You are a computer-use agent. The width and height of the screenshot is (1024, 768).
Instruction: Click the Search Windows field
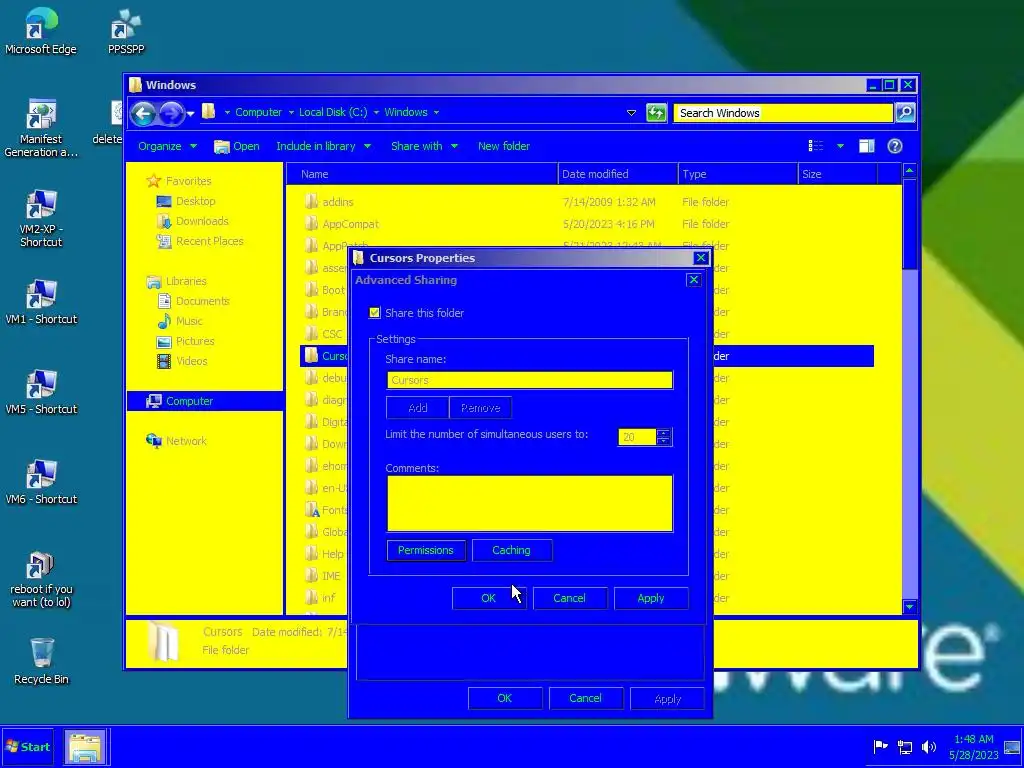click(x=783, y=112)
